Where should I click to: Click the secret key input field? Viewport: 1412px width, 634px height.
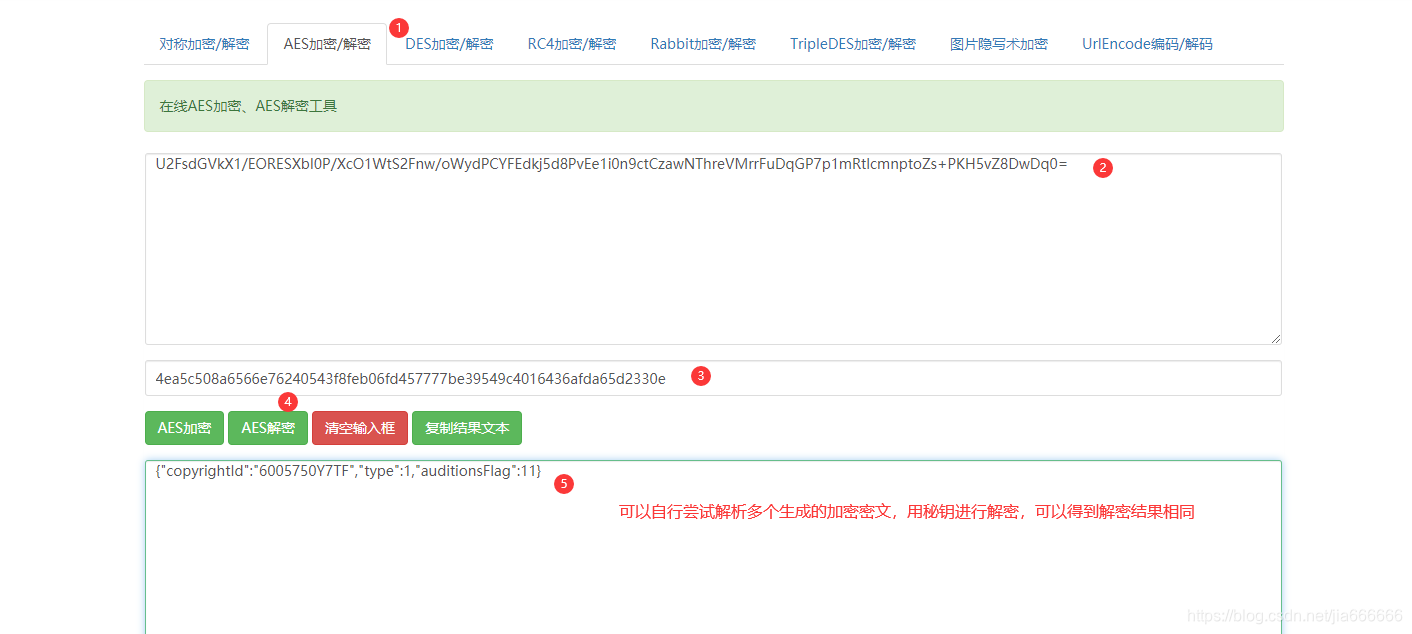click(713, 378)
